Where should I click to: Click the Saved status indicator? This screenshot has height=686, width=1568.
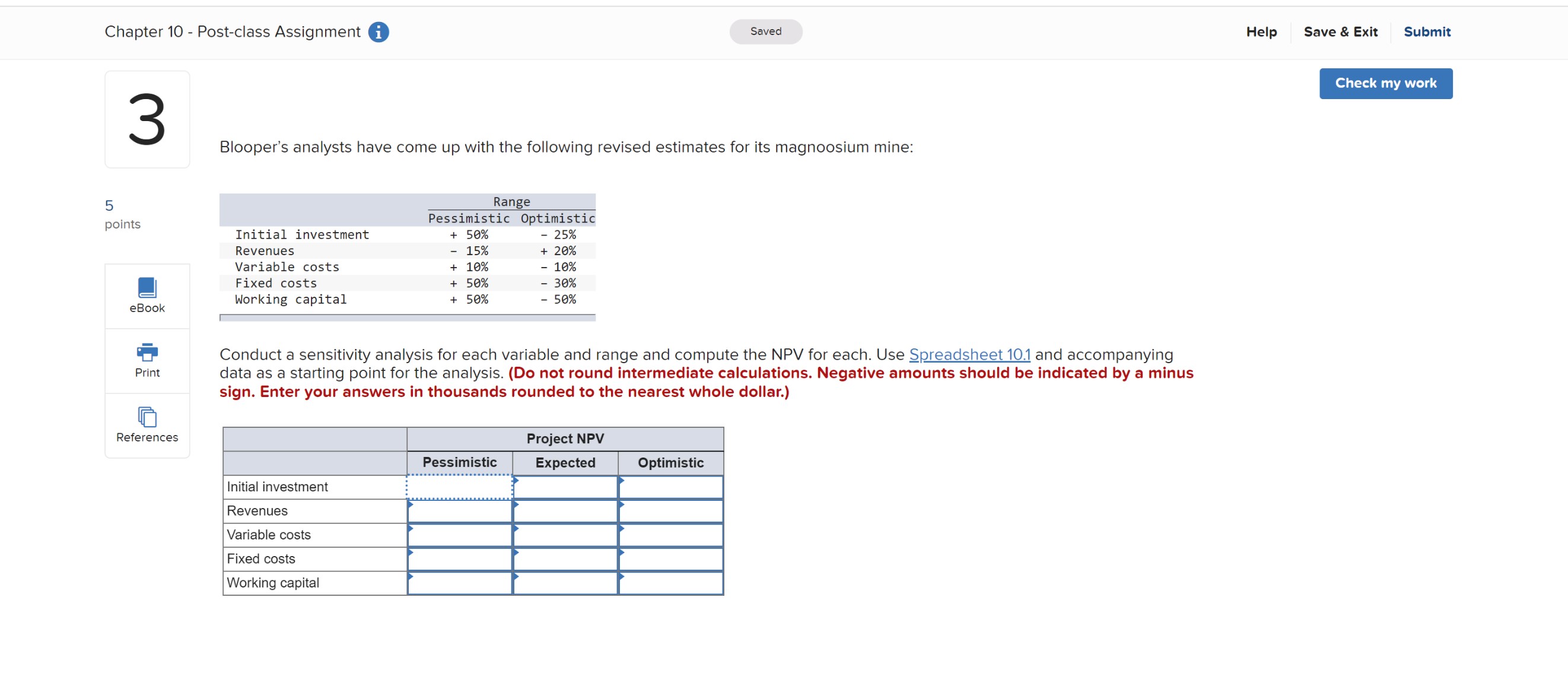click(x=765, y=31)
